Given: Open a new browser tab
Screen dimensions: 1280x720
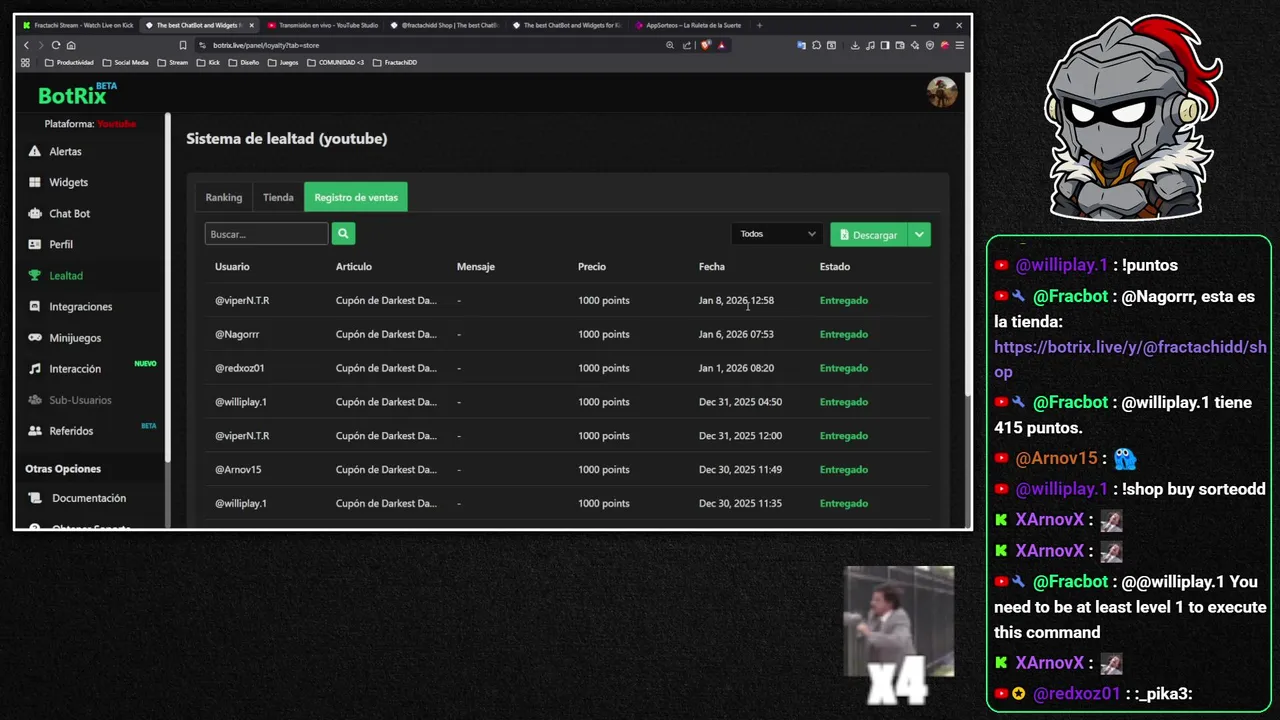Looking at the screenshot, I should [x=759, y=25].
